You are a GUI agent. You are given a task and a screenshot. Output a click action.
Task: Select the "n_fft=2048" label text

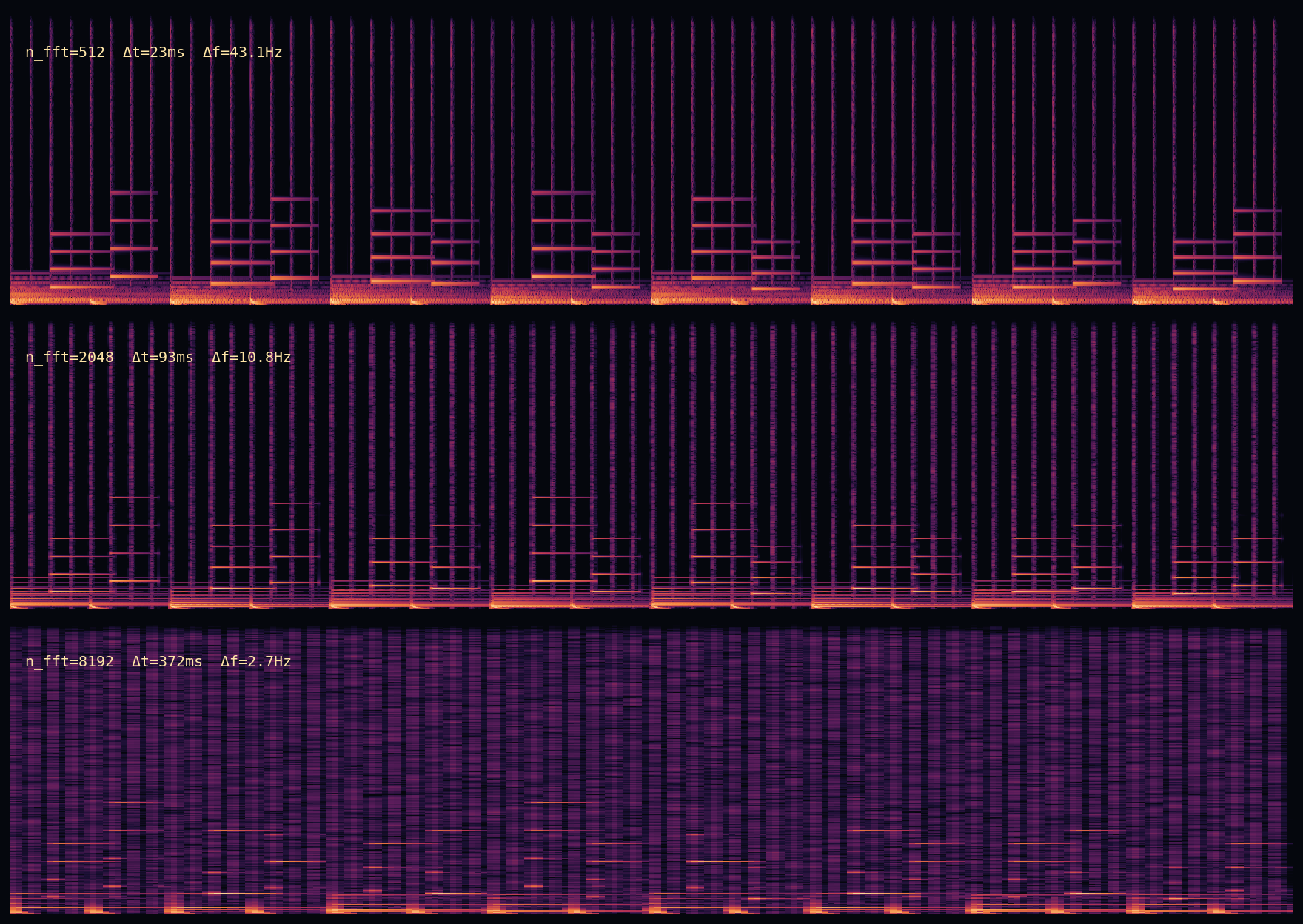pos(70,358)
